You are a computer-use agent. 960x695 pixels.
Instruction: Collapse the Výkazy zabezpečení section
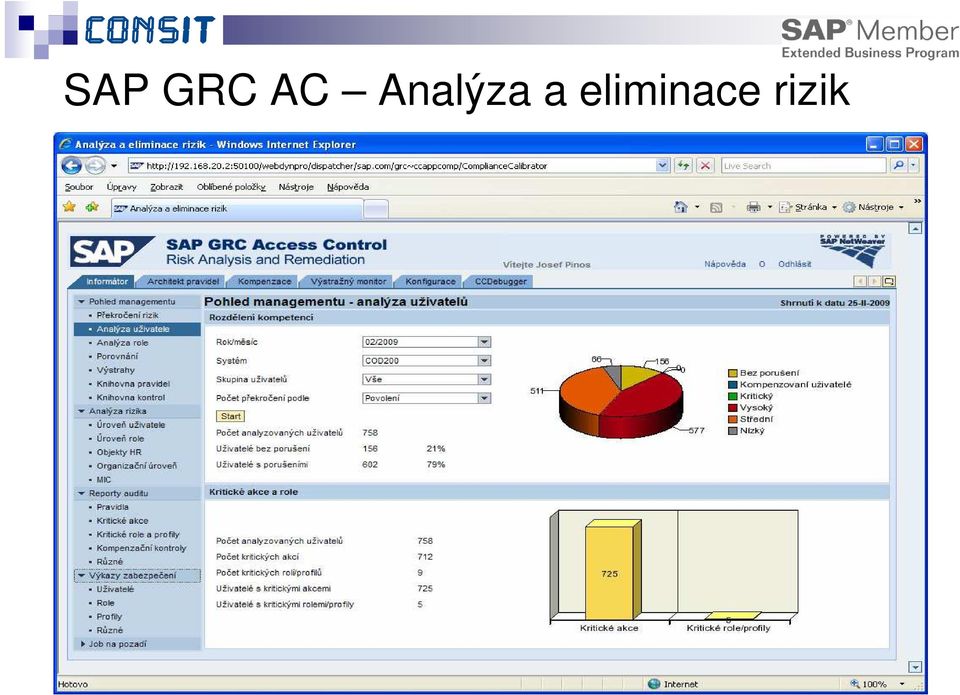tap(81, 576)
